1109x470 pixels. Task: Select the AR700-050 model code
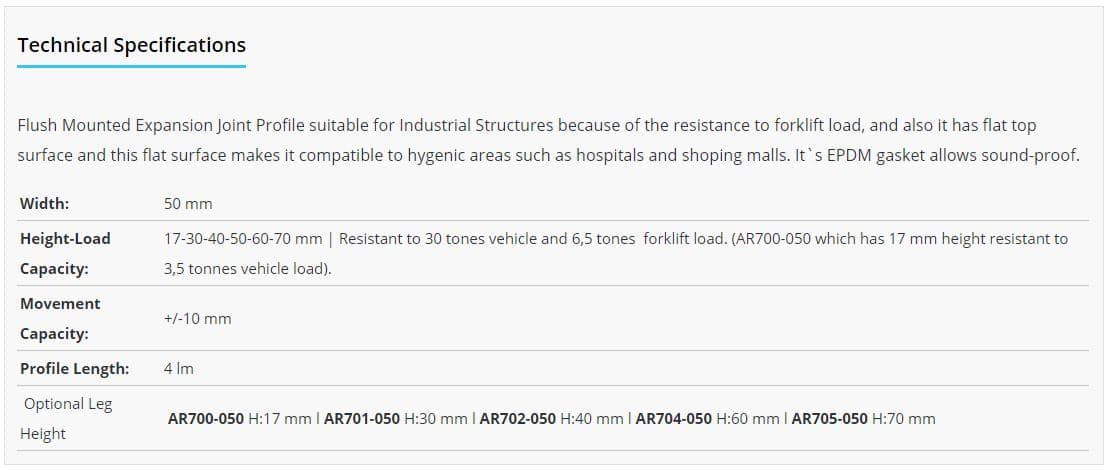click(x=206, y=419)
